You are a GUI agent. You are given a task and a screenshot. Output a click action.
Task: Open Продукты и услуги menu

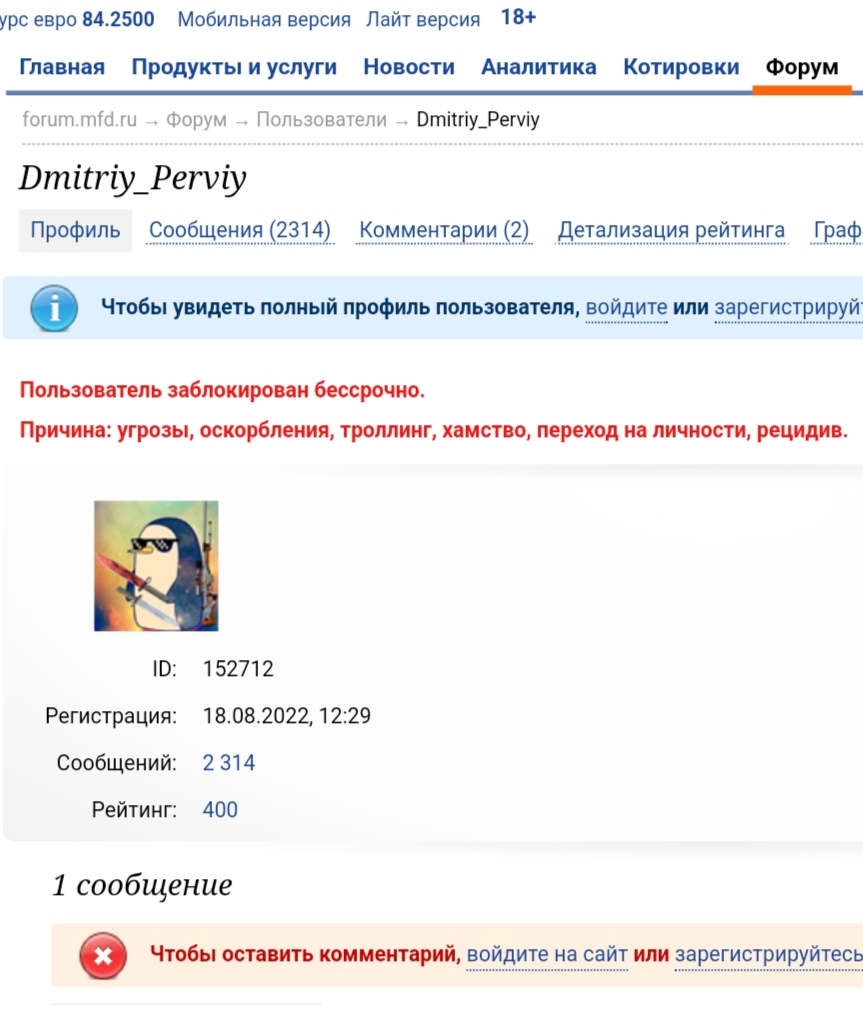tap(234, 67)
